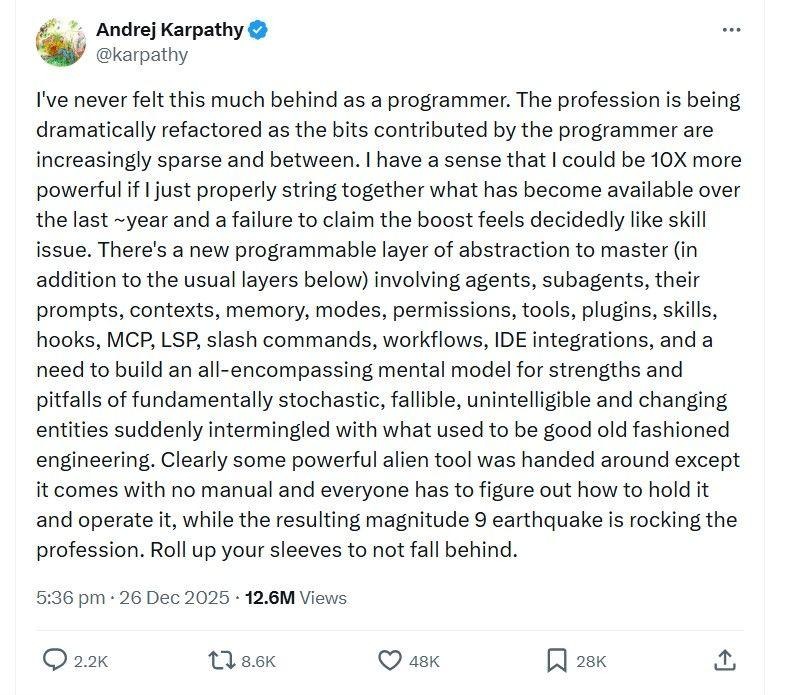Open the three-dot more options menu
This screenshot has height=695, width=798.
point(731,30)
